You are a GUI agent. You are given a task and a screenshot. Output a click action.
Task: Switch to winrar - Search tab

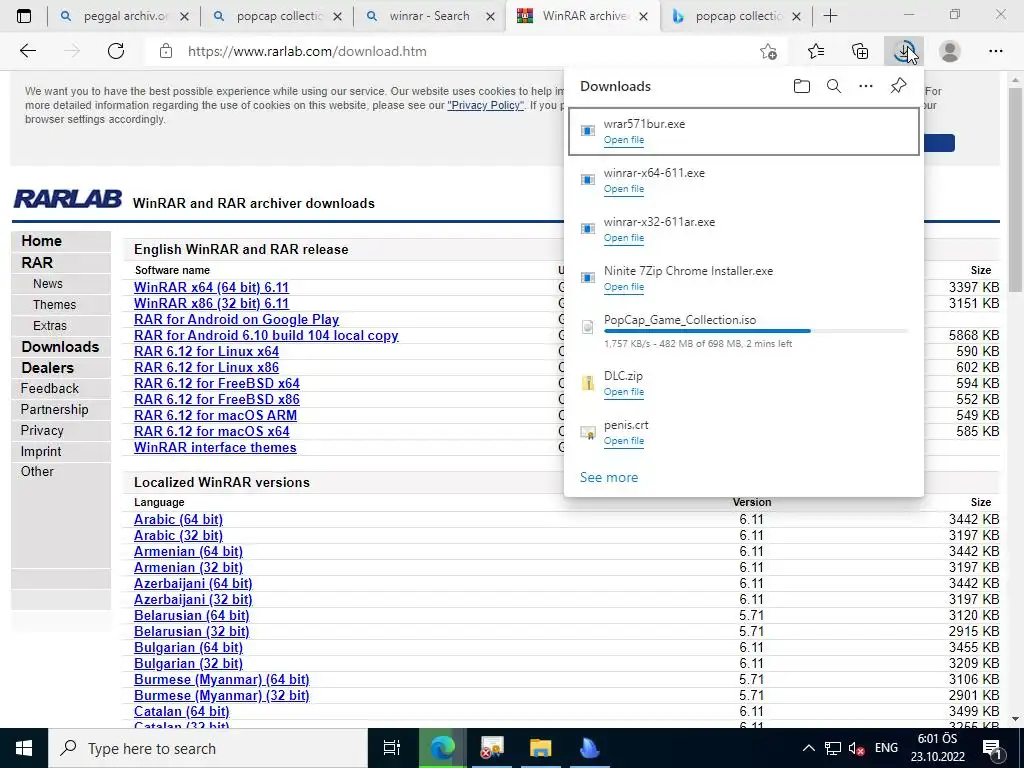point(430,16)
